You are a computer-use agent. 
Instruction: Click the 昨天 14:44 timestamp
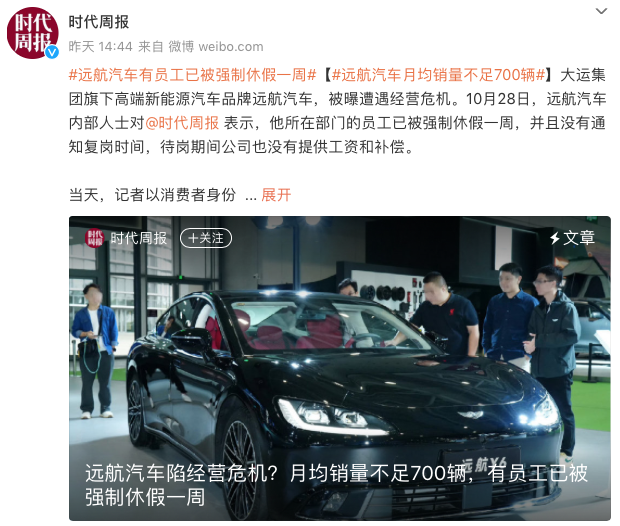pyautogui.click(x=100, y=47)
